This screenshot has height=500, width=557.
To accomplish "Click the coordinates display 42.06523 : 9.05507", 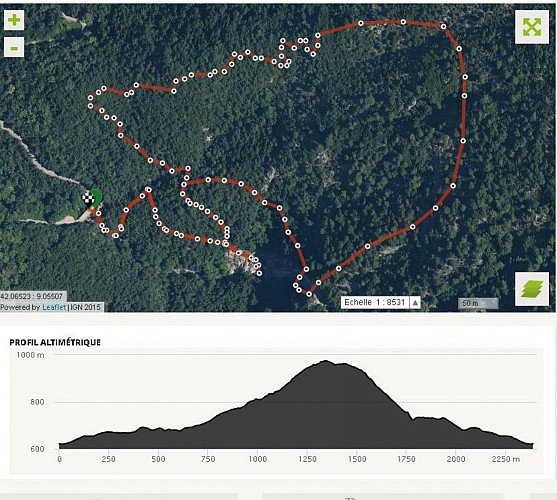I will pos(32,296).
